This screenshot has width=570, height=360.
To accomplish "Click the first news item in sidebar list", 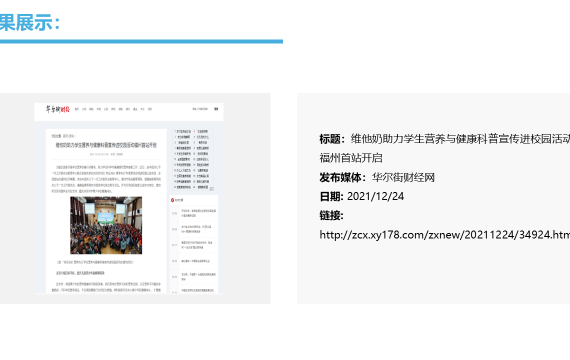I will point(198,213).
